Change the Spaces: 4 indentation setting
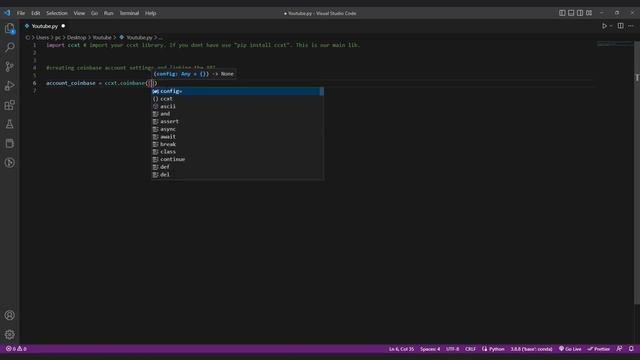The height and width of the screenshot is (360, 640). pos(430,349)
